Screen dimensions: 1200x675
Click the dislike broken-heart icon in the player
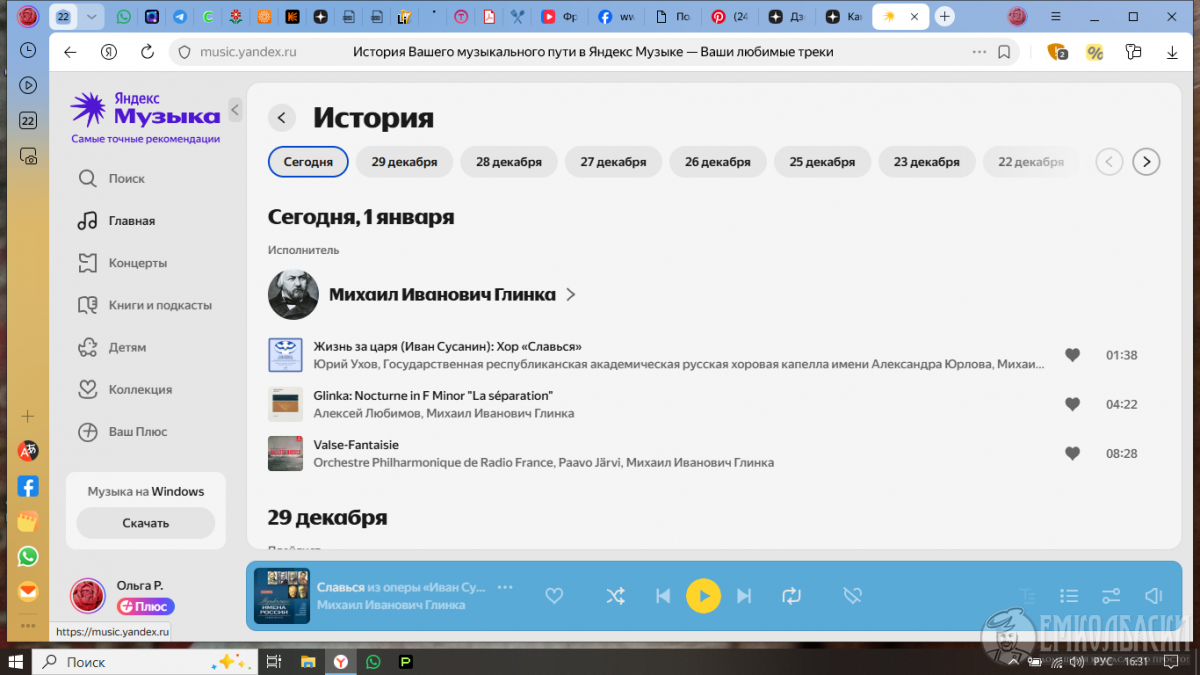point(852,596)
